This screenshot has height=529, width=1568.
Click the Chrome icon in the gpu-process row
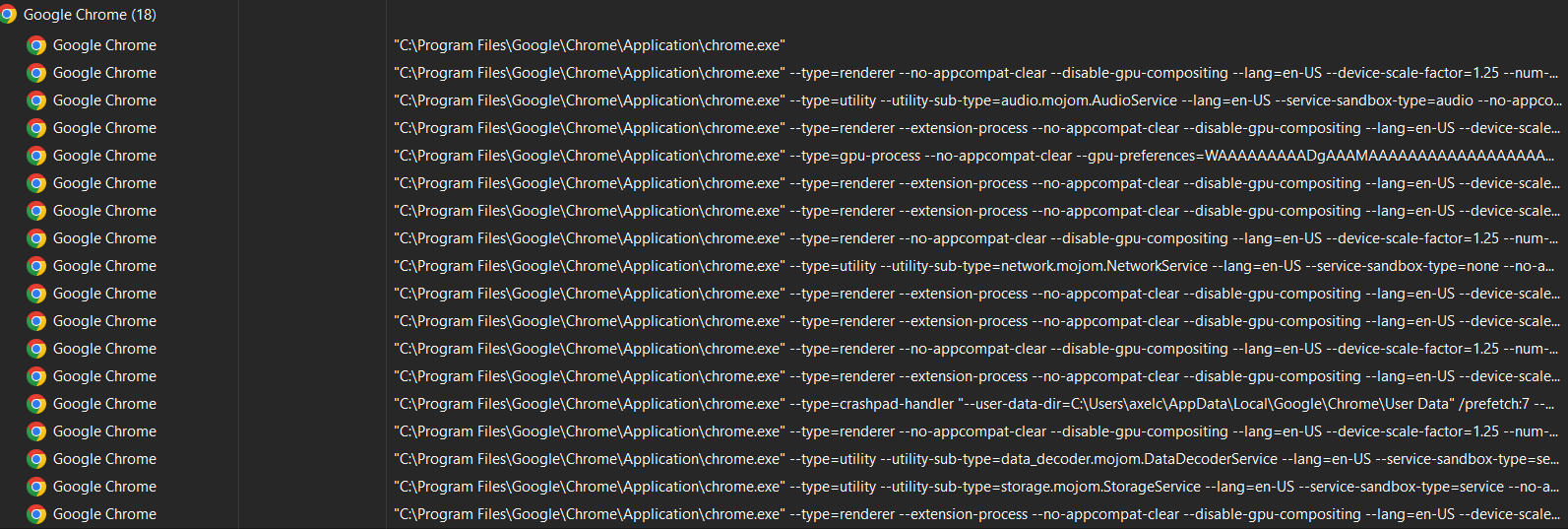pyautogui.click(x=36, y=156)
